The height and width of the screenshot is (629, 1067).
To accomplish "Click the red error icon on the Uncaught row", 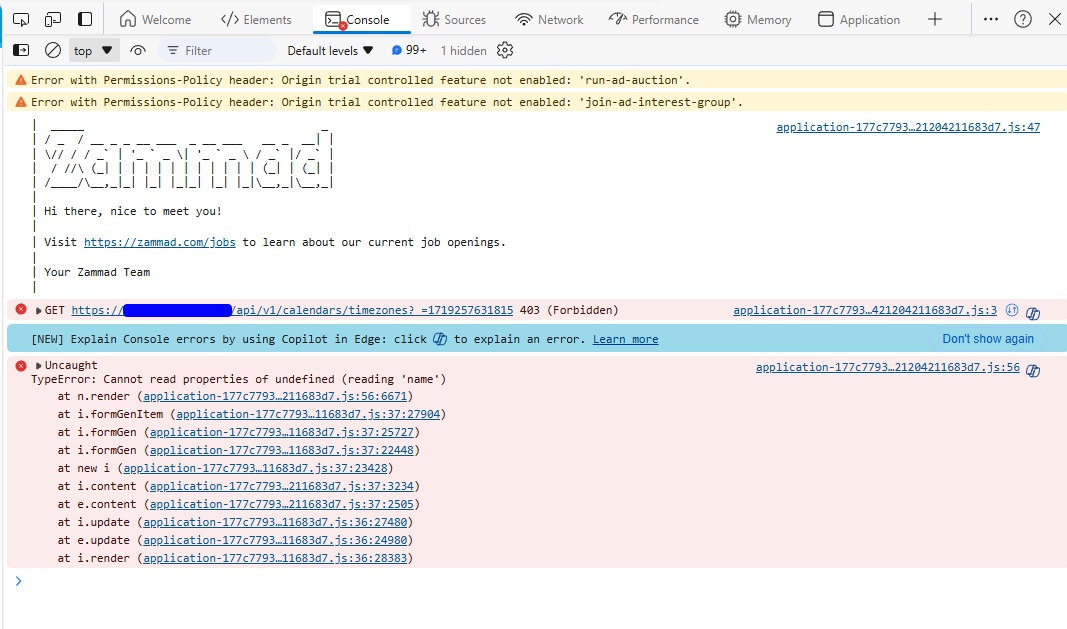I will coord(21,366).
